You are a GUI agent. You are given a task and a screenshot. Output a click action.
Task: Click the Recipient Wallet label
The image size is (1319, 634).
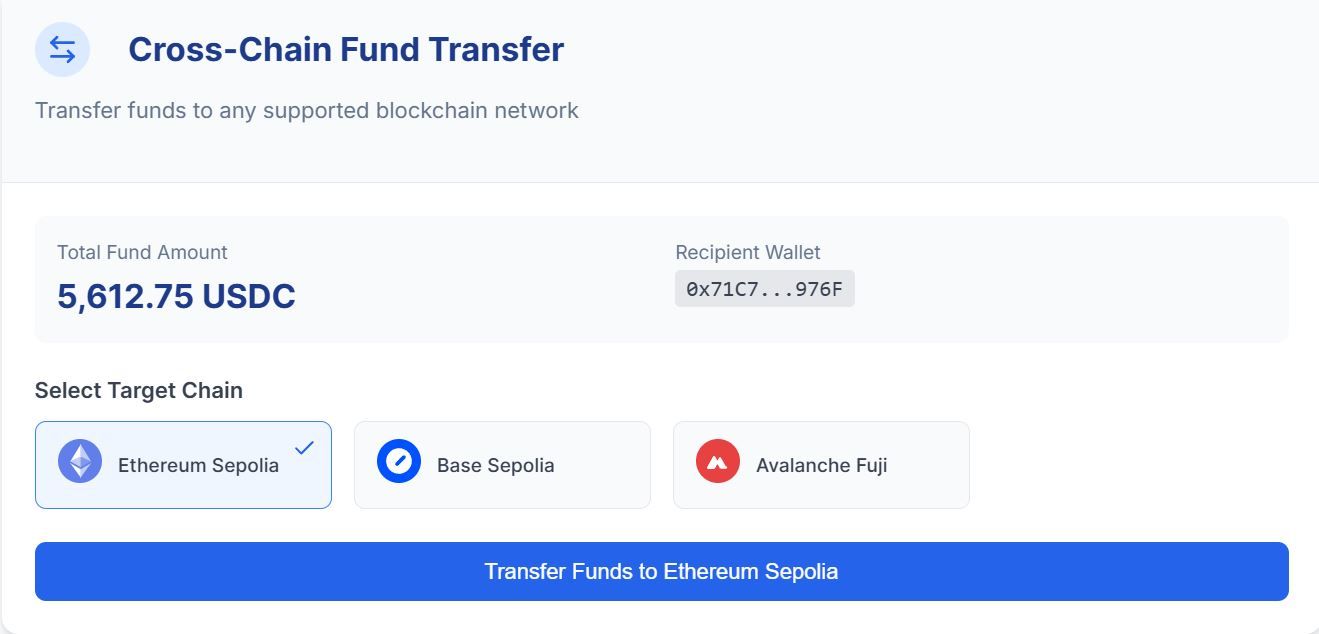click(748, 252)
